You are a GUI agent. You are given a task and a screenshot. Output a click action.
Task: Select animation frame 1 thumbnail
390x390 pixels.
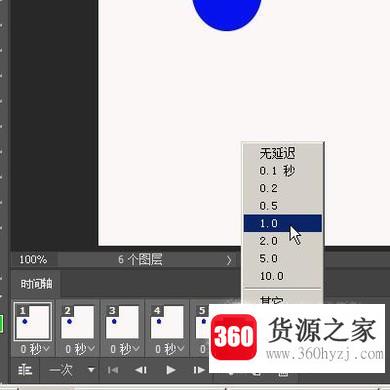(33, 322)
